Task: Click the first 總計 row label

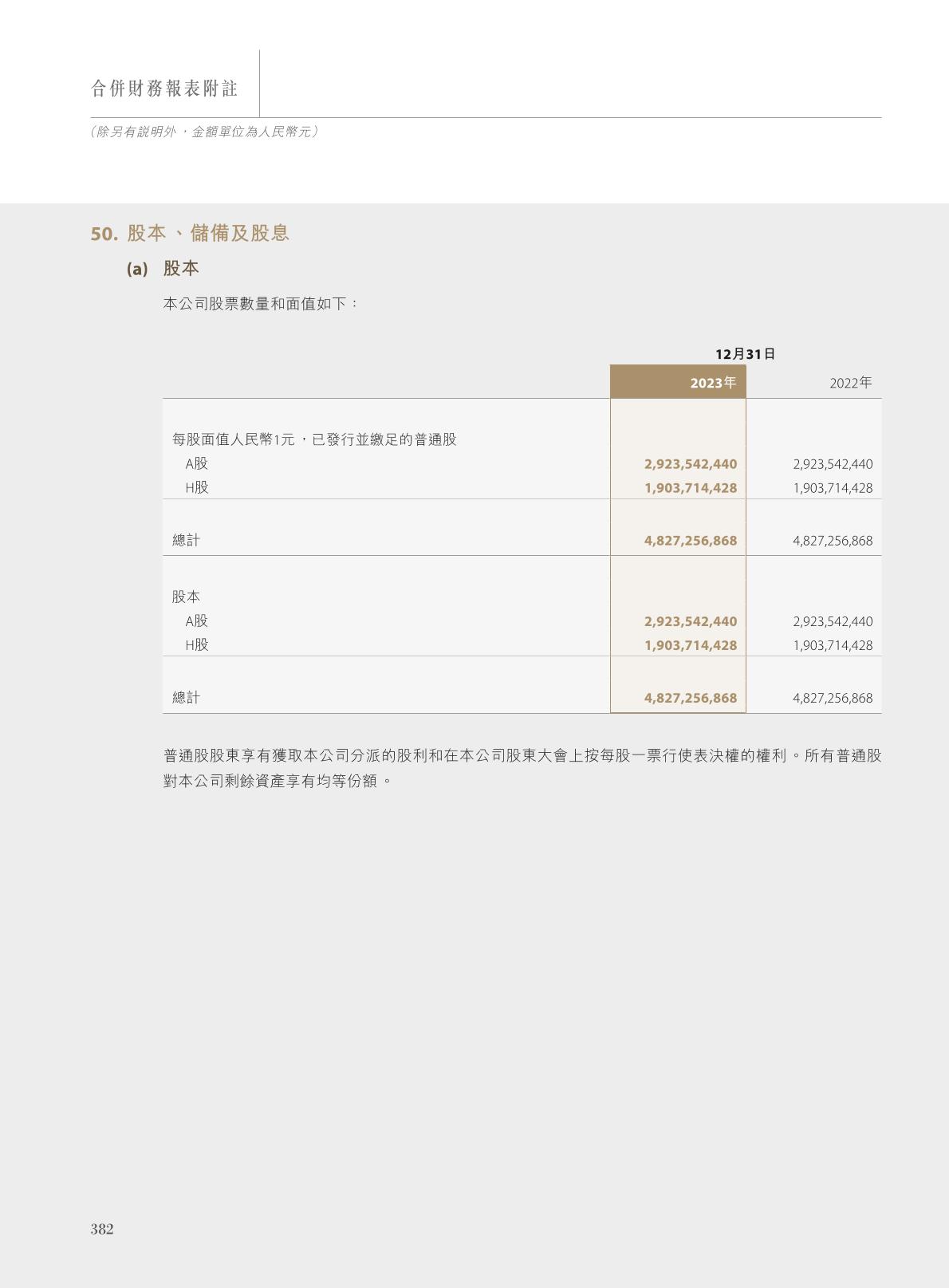Action: coord(187,540)
